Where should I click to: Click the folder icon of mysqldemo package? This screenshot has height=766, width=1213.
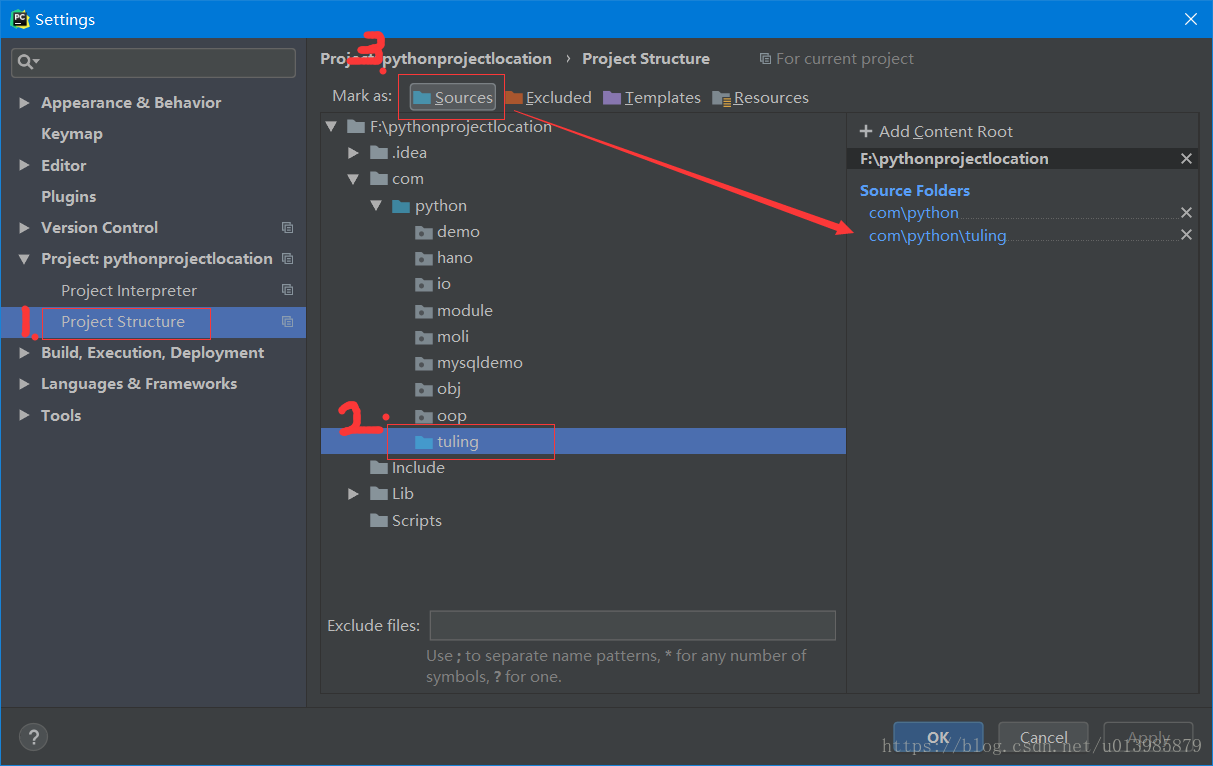click(x=423, y=363)
